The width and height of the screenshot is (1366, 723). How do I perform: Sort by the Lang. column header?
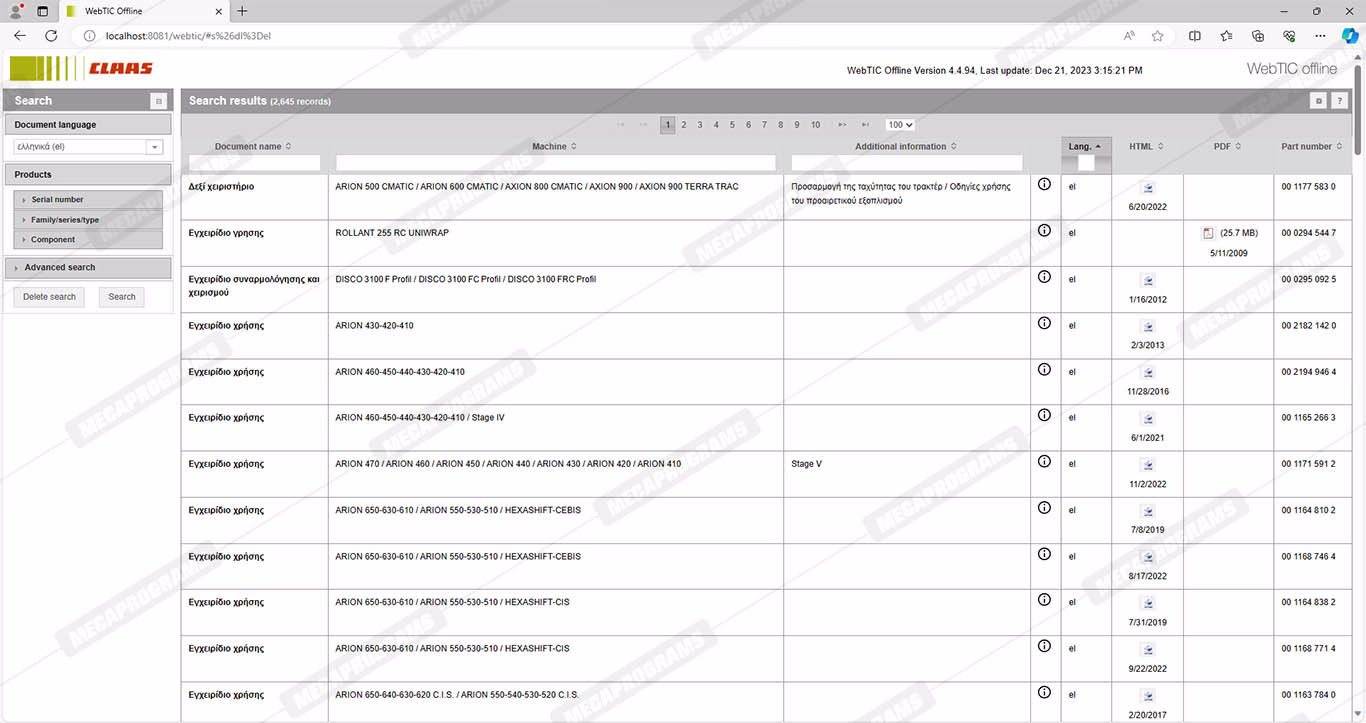(x=1086, y=146)
